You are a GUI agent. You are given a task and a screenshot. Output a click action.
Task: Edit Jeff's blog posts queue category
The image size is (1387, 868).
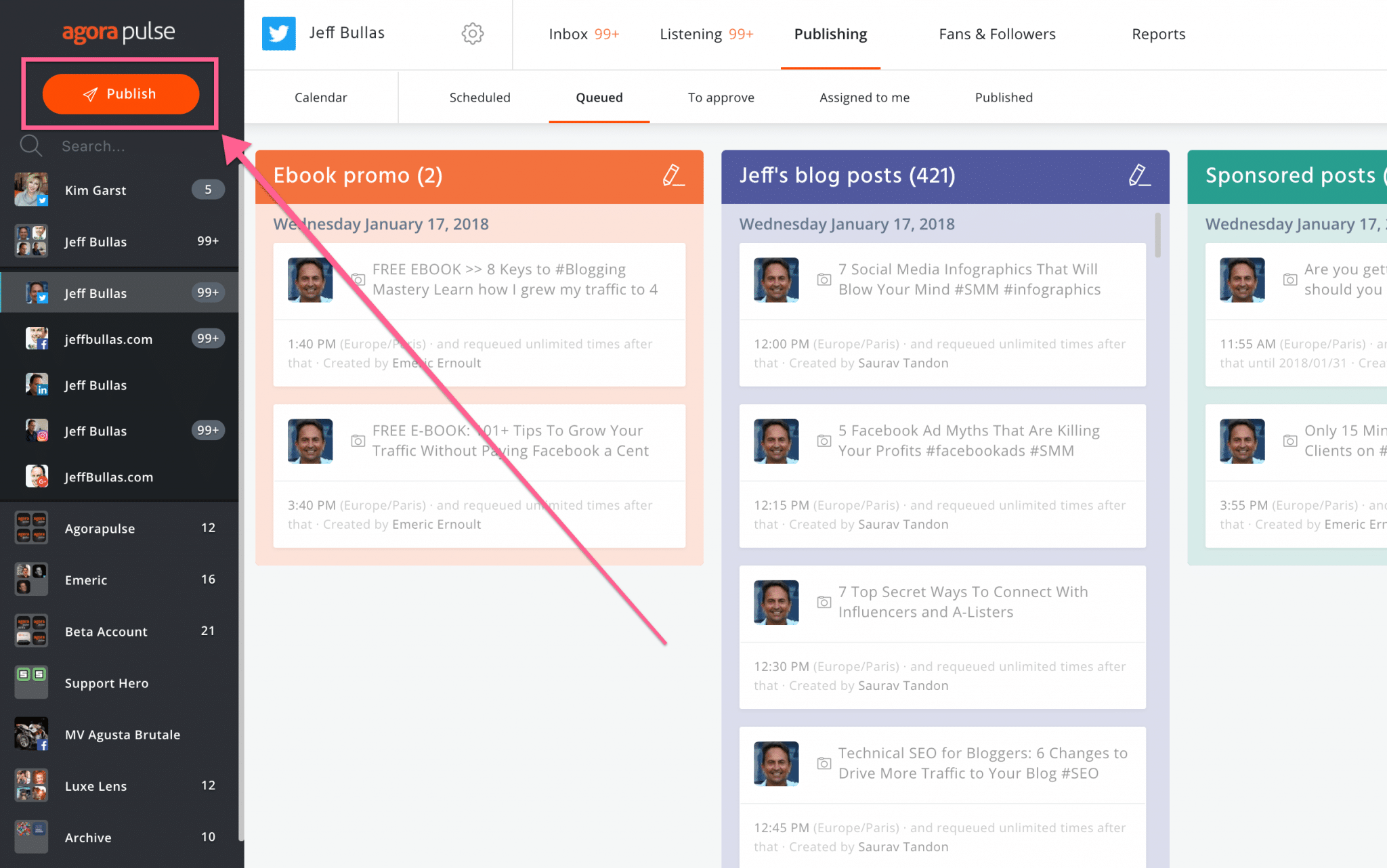(1139, 175)
